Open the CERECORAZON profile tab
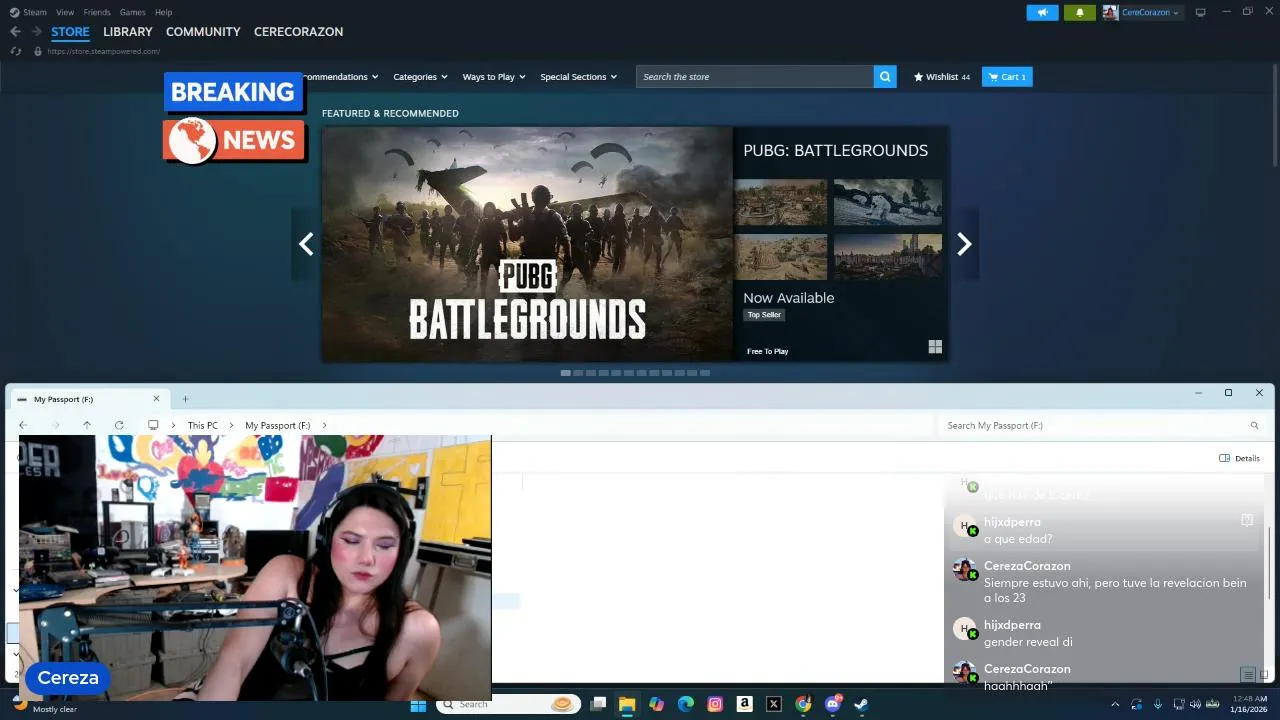 tap(298, 32)
